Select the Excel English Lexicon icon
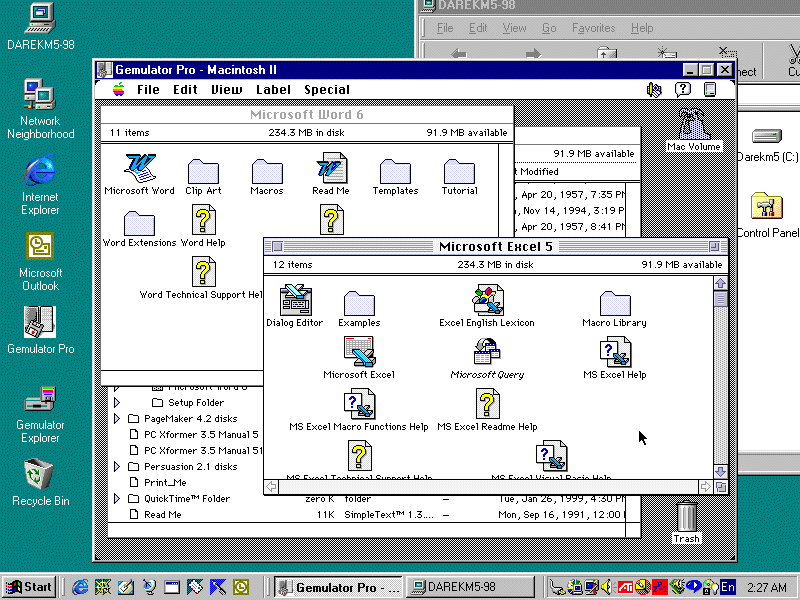The image size is (800, 600). [487, 301]
